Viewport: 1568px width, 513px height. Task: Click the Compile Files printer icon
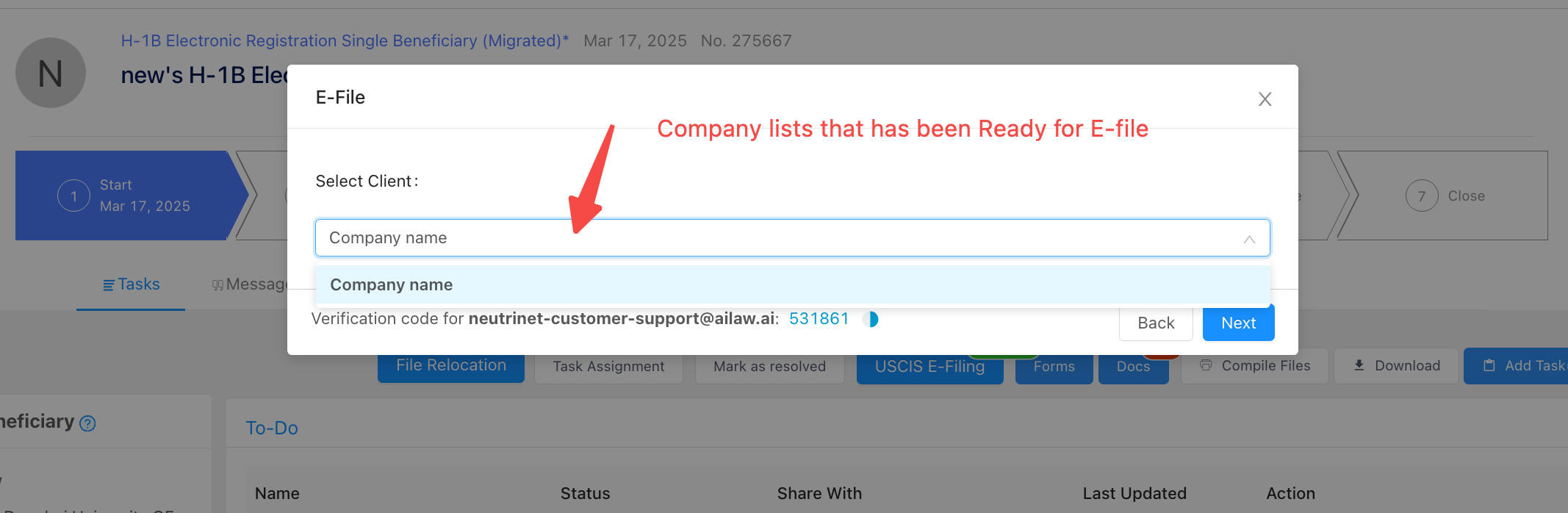(1206, 365)
